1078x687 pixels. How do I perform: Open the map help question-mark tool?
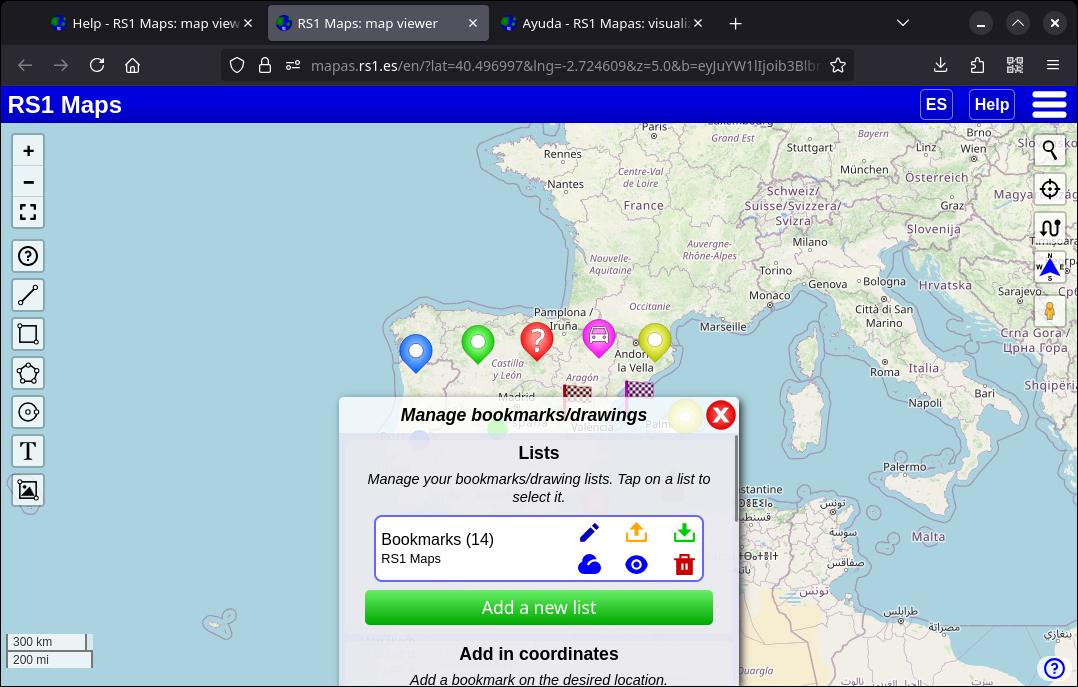point(28,257)
